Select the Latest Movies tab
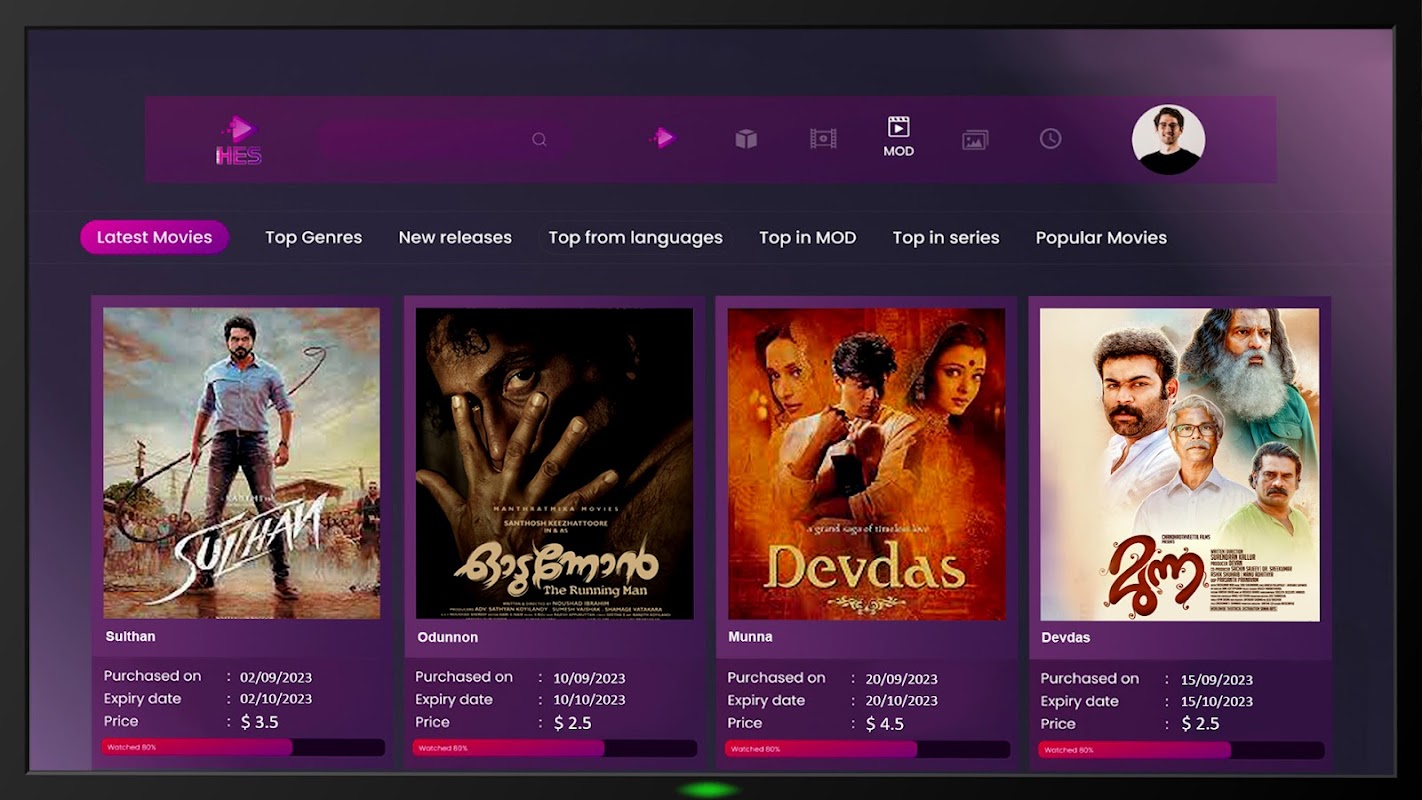Image resolution: width=1422 pixels, height=800 pixels. [x=154, y=237]
